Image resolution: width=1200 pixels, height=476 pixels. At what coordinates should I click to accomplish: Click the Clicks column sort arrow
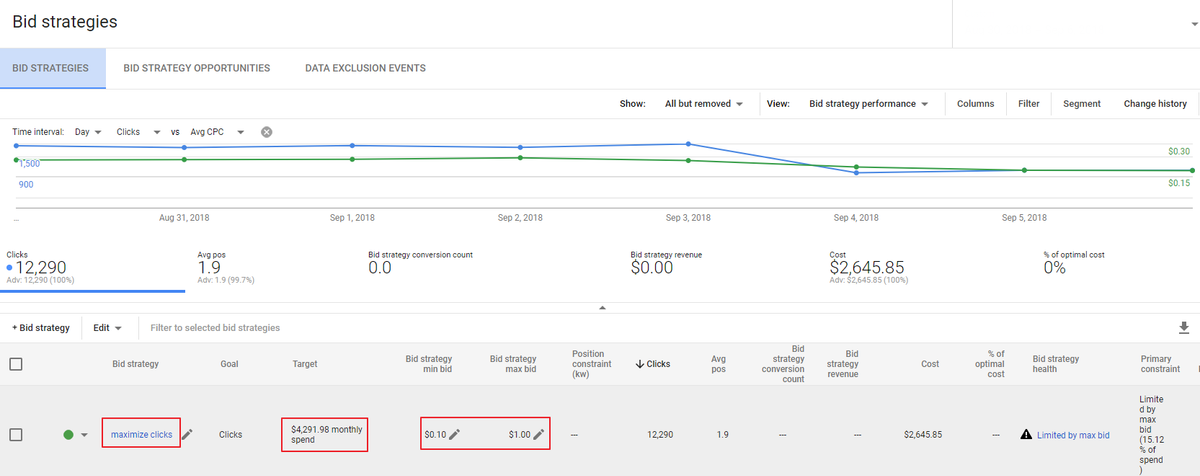[x=640, y=364]
